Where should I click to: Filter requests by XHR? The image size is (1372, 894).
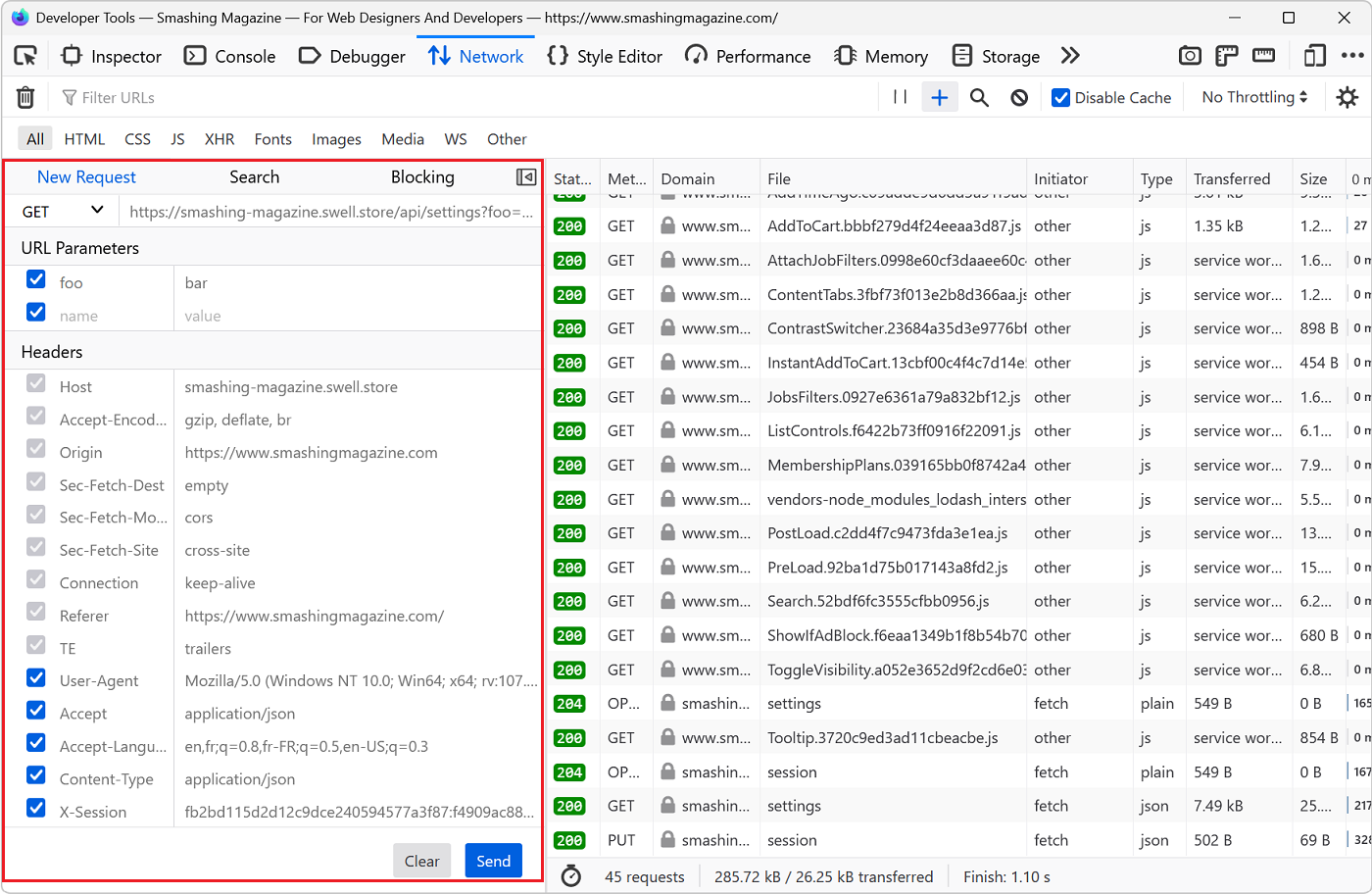tap(220, 138)
